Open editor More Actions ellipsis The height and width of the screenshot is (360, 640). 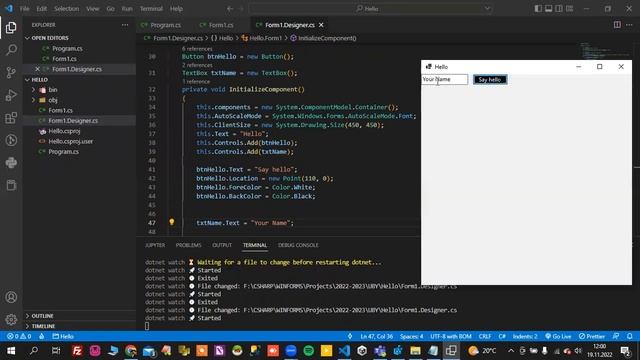[x=629, y=25]
